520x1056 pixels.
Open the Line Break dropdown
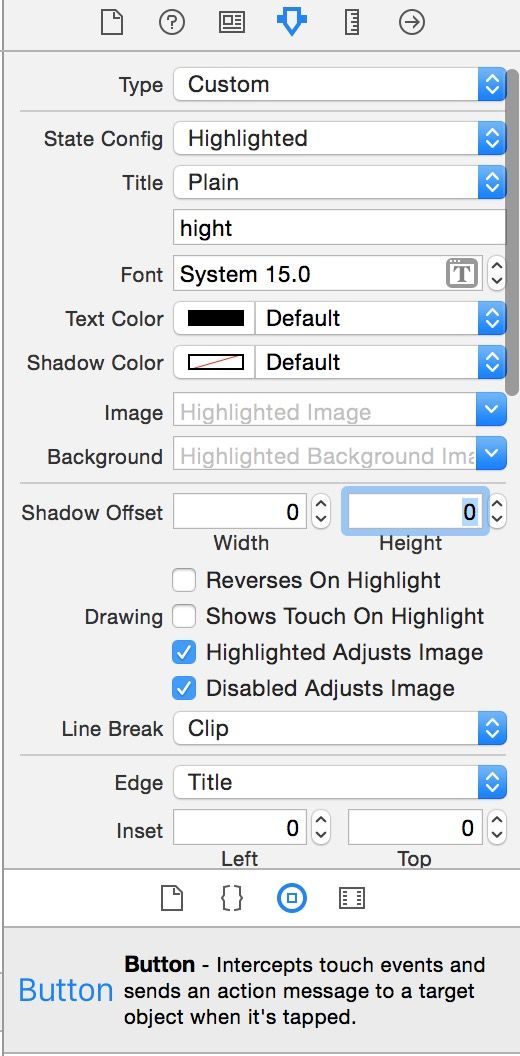pos(339,729)
